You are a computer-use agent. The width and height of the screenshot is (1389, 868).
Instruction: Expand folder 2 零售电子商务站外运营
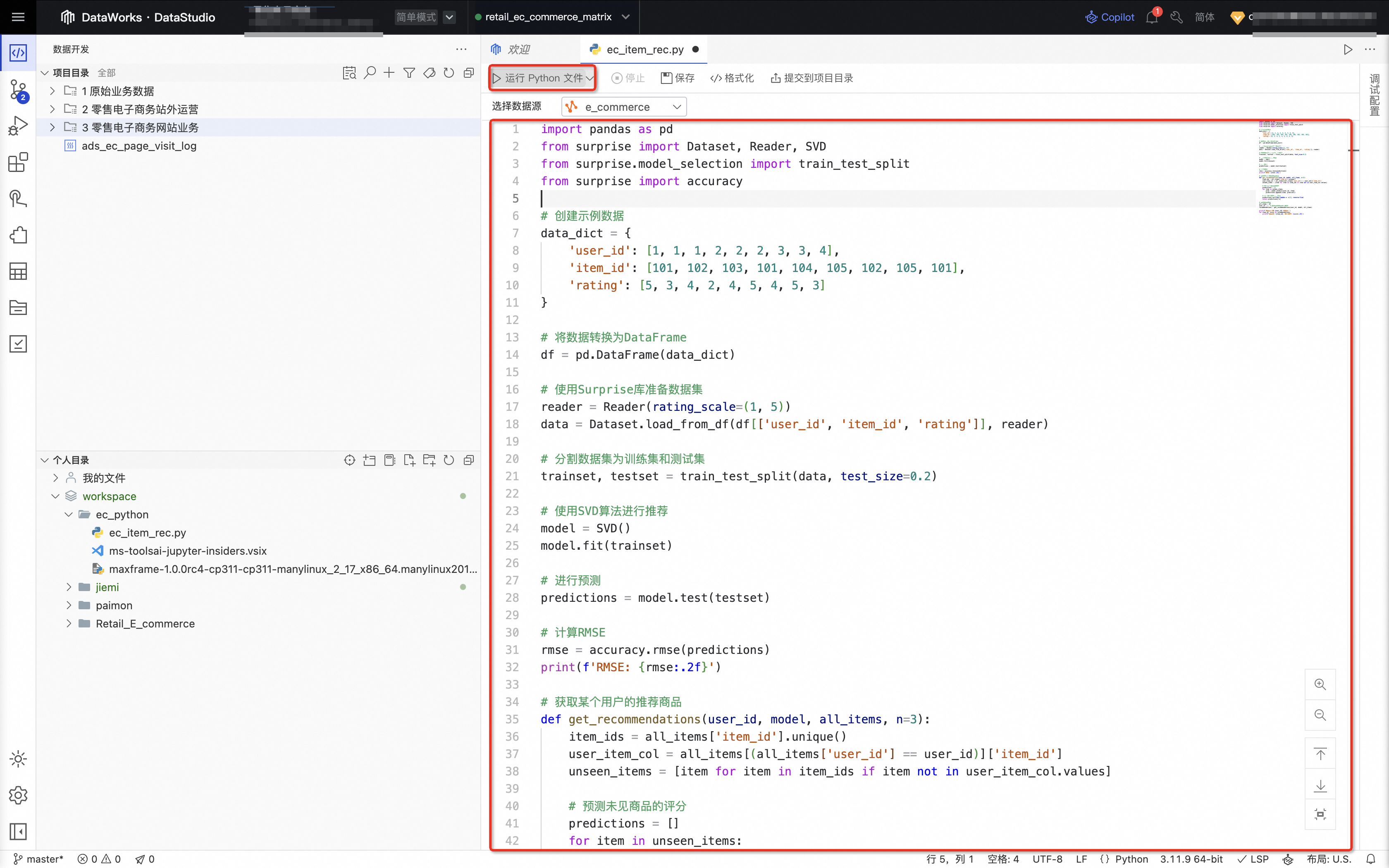[52, 109]
